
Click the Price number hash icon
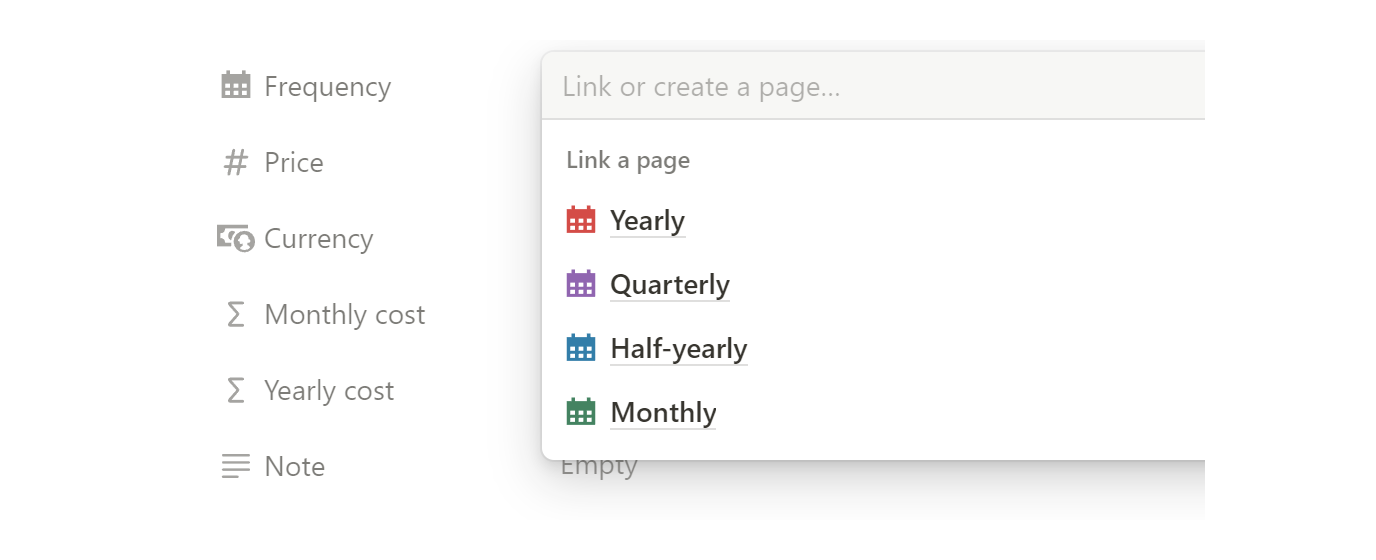click(235, 162)
